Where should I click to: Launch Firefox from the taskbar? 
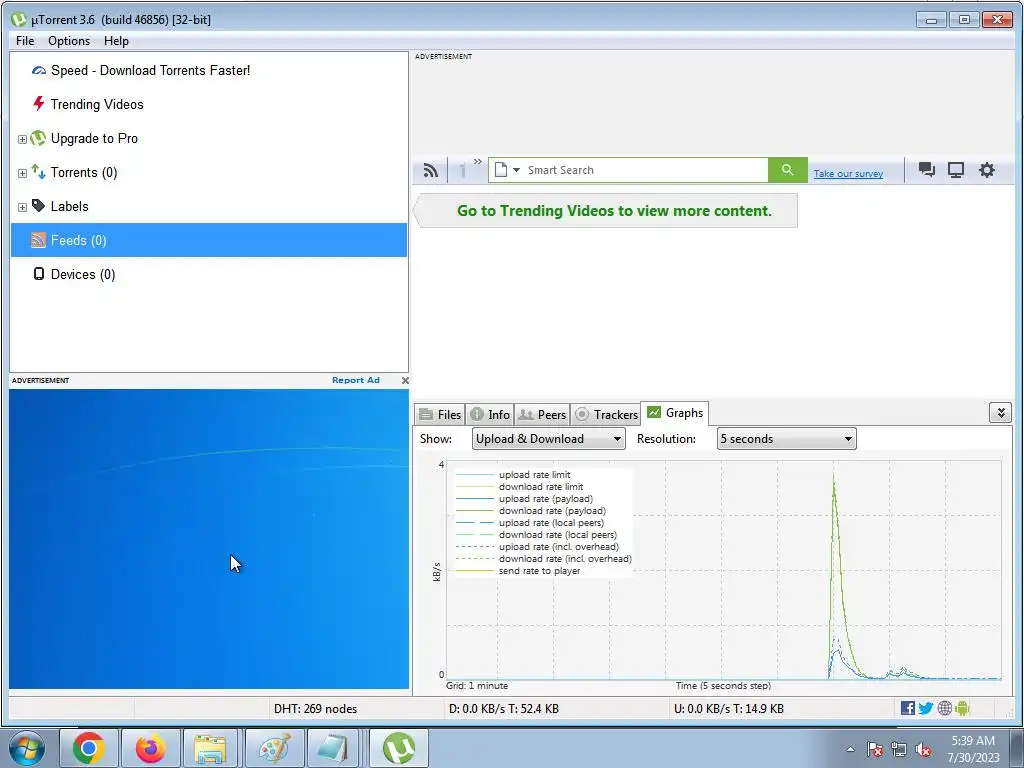tap(150, 748)
